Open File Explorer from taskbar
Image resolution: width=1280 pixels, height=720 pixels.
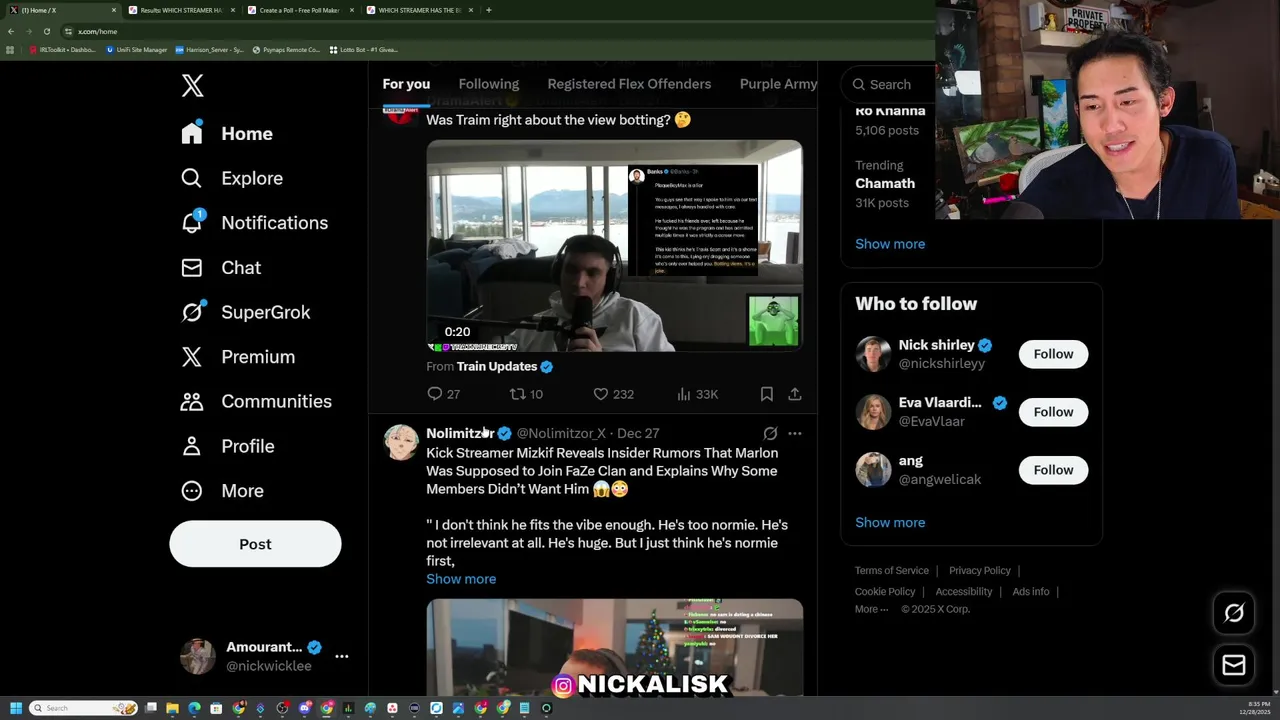pos(172,708)
